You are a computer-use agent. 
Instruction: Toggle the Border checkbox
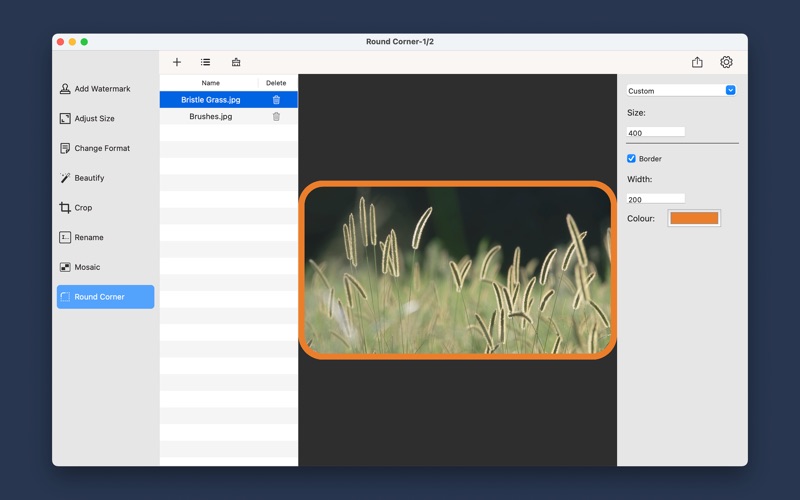click(x=631, y=159)
